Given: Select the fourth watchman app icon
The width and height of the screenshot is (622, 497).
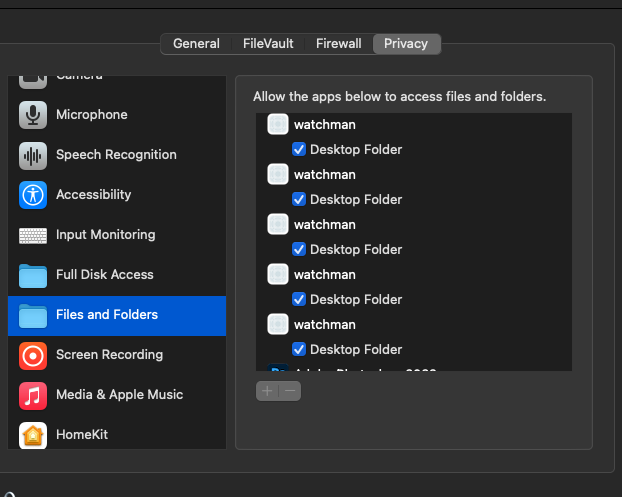Looking at the screenshot, I should 278,274.
